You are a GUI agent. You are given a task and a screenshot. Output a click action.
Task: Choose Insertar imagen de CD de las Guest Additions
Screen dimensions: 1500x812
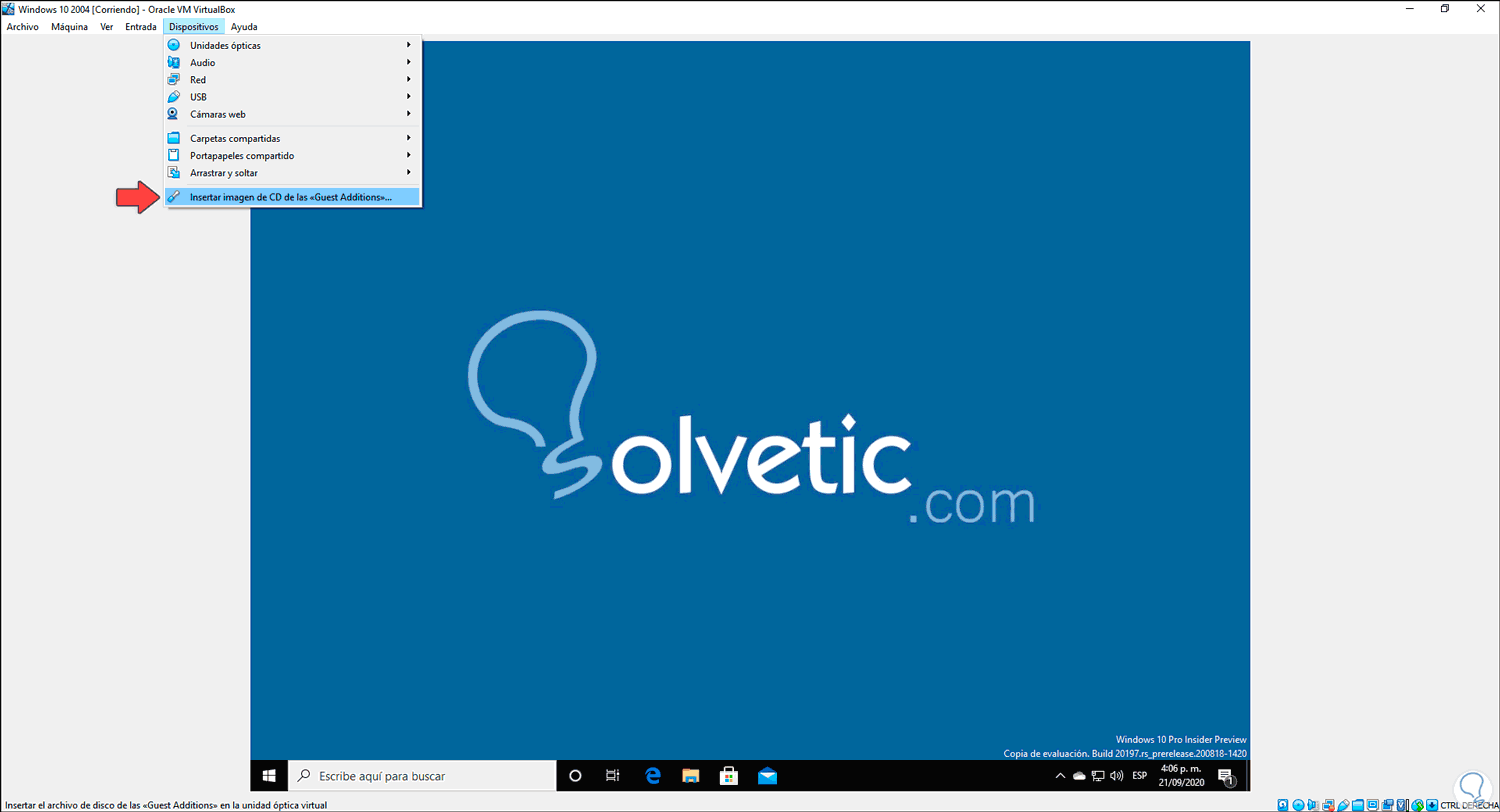coord(292,197)
